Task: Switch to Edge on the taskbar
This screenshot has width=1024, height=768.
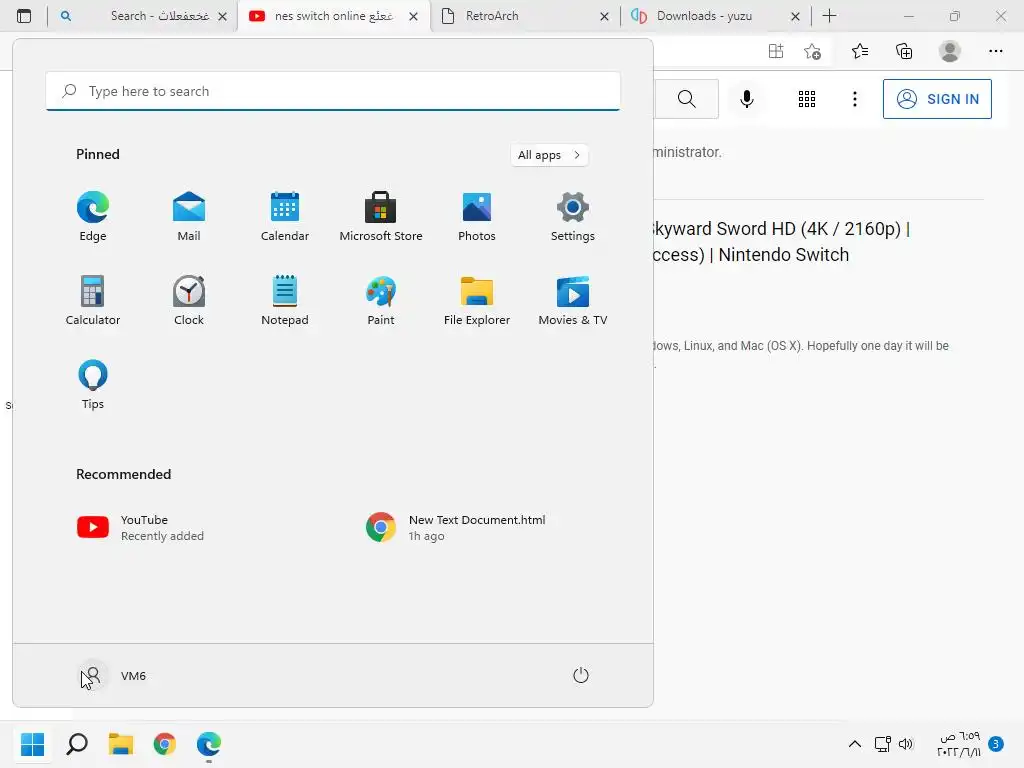Action: pos(209,744)
